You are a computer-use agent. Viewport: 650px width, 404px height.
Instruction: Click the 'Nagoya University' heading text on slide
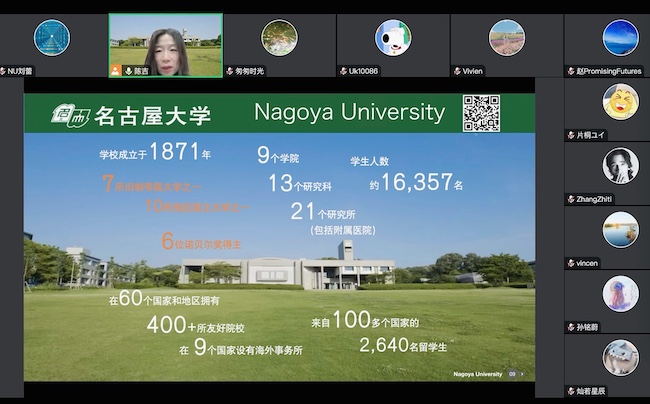(349, 113)
